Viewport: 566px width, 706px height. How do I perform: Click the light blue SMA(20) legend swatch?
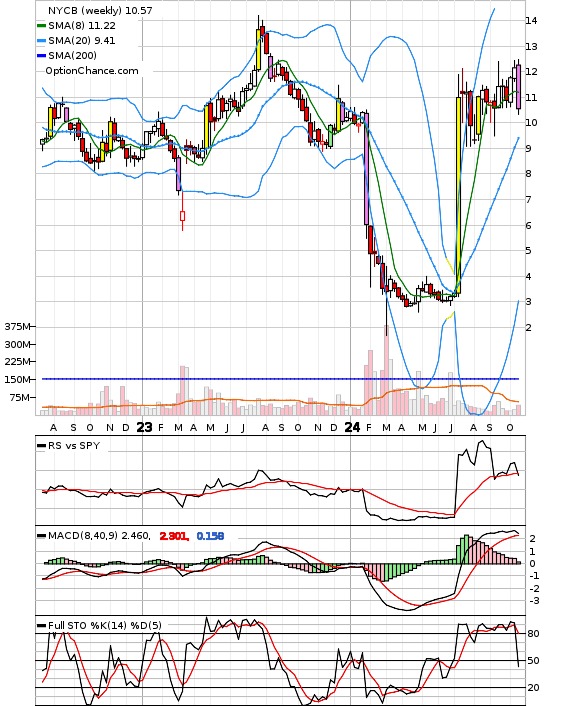[x=41, y=41]
